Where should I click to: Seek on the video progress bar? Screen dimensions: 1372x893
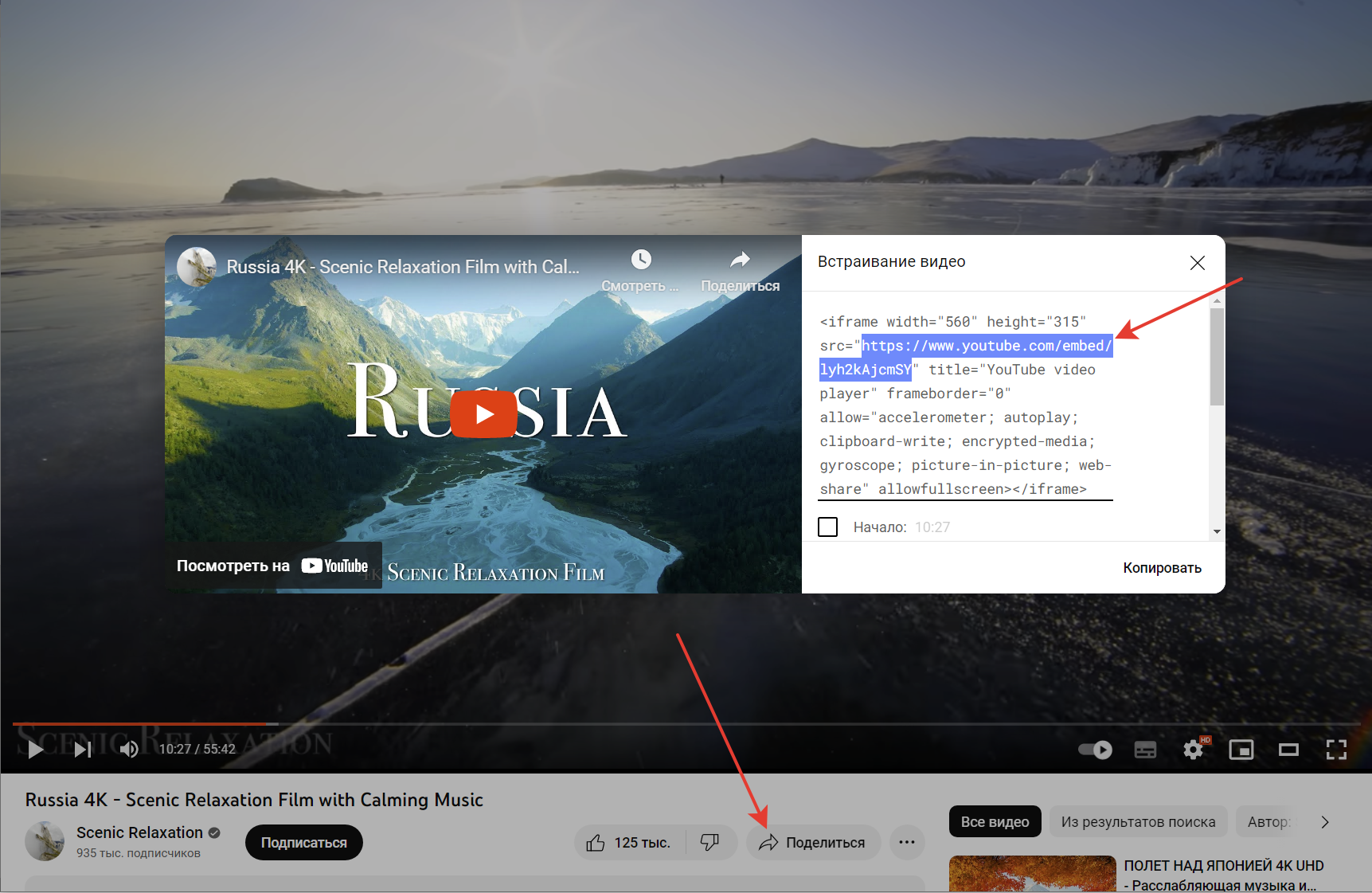(686, 724)
